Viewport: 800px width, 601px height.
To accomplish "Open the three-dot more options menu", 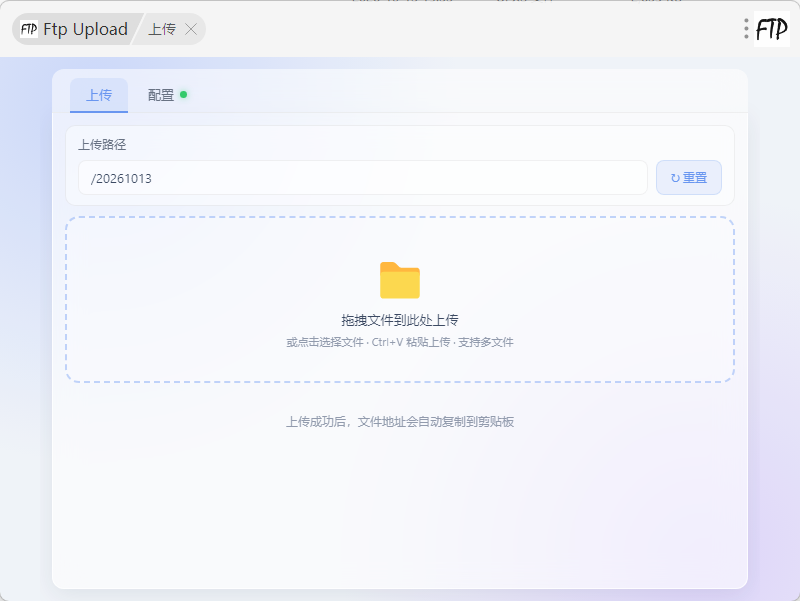I will click(746, 29).
